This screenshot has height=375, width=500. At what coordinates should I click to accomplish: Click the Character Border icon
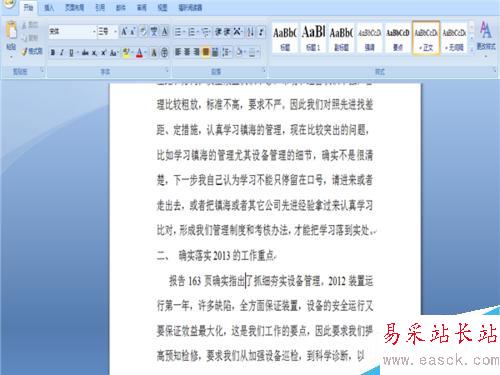pyautogui.click(x=165, y=32)
